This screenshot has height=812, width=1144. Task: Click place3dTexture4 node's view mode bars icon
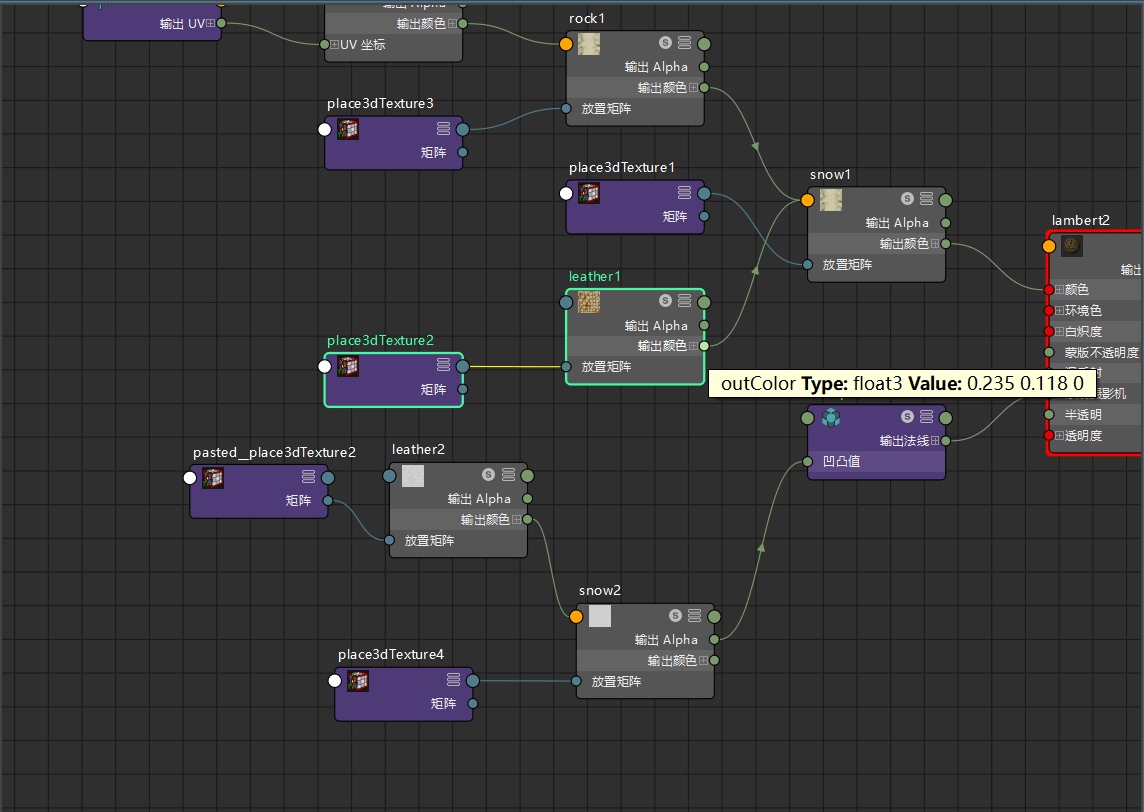pyautogui.click(x=453, y=679)
